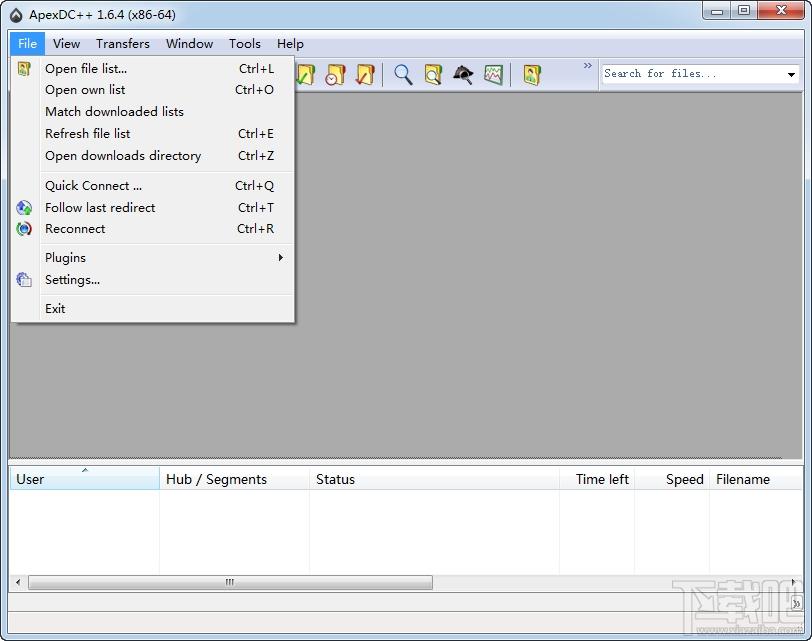Open ADL Search with the folder-and-magnifier icon
The height and width of the screenshot is (641, 812).
coord(433,75)
